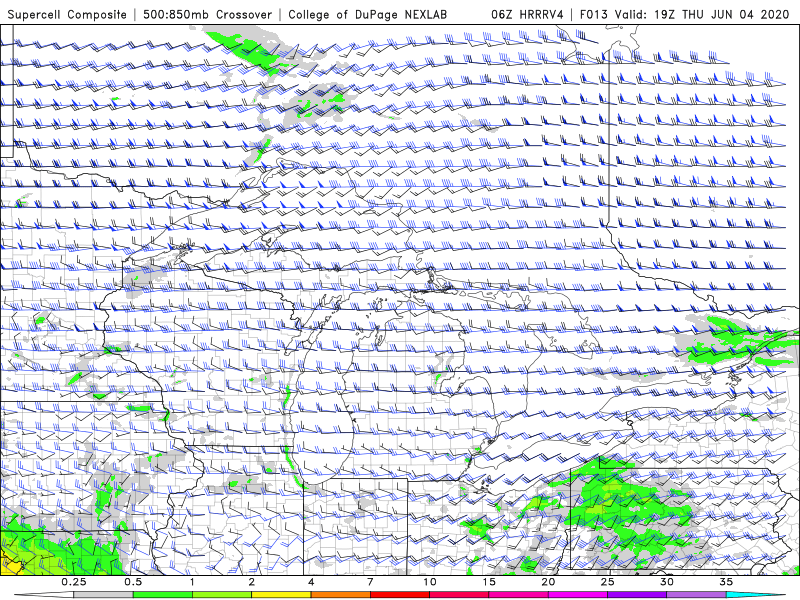Click the colorbar label '15'

coord(489,582)
